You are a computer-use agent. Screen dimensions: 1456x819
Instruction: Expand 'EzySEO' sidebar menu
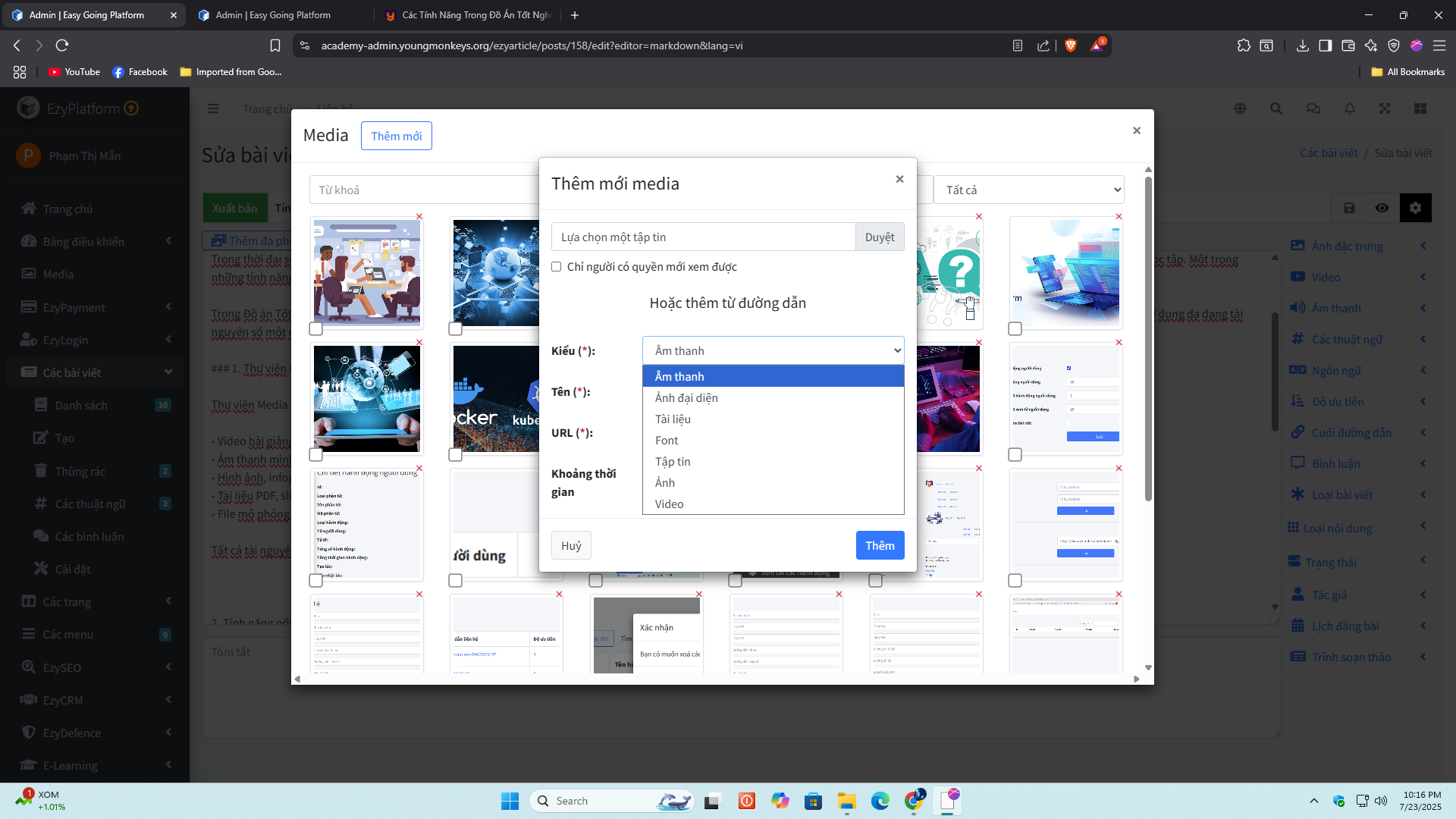point(95,667)
